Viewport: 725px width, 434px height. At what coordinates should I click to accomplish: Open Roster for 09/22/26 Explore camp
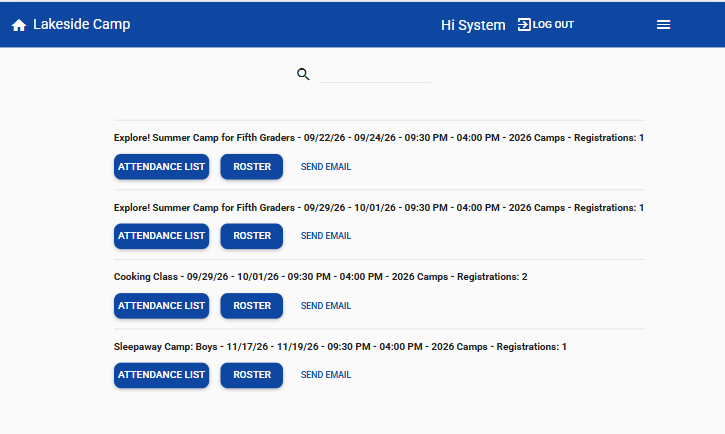pyautogui.click(x=252, y=167)
